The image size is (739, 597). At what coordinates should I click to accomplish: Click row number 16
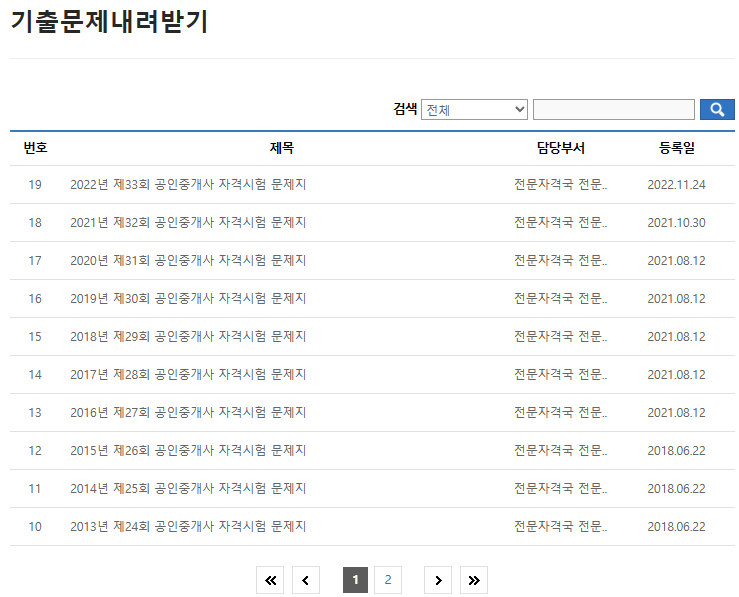click(x=35, y=299)
